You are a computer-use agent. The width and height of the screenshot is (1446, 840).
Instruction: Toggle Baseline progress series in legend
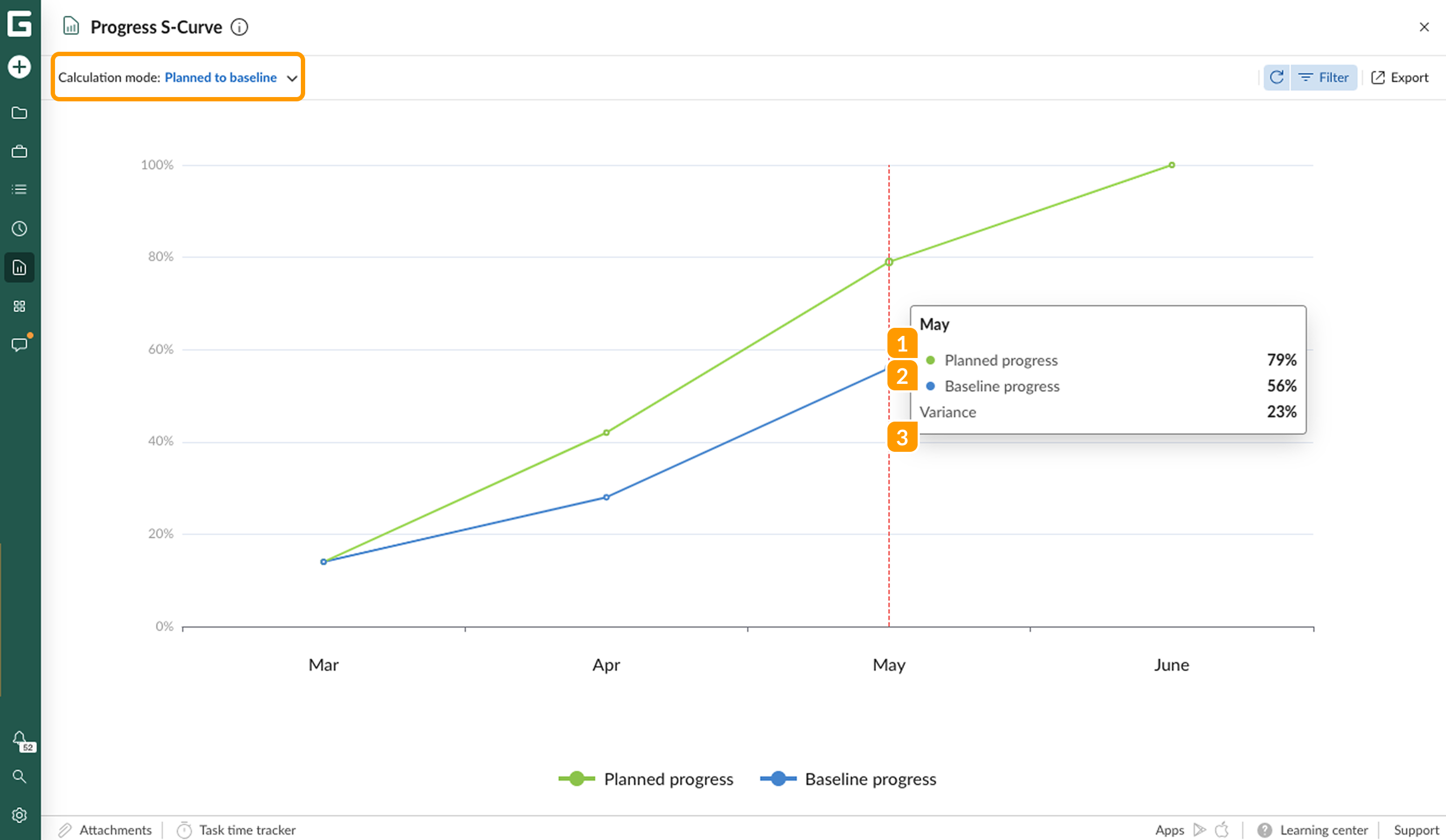point(848,779)
